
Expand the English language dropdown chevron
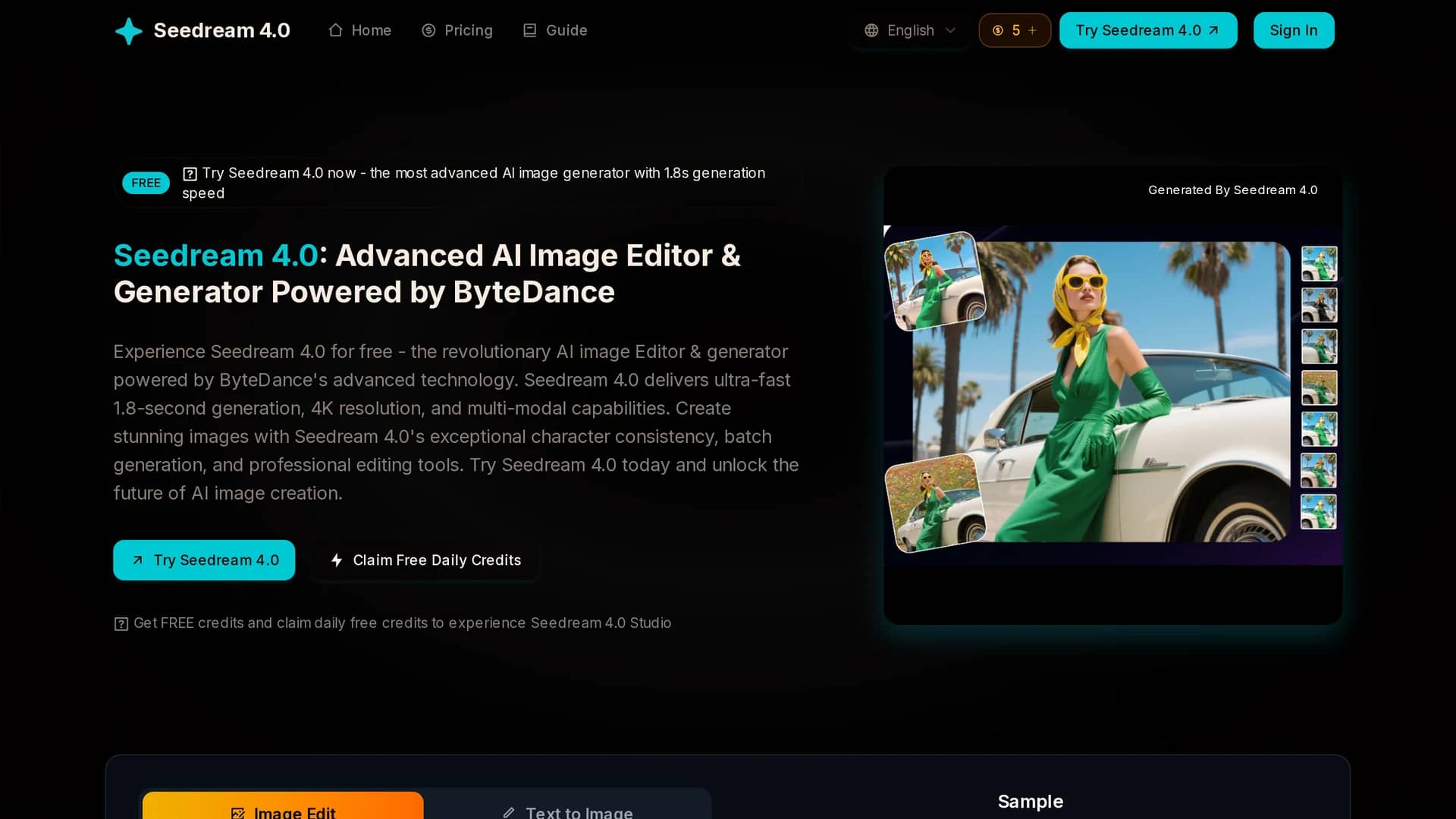pyautogui.click(x=950, y=30)
